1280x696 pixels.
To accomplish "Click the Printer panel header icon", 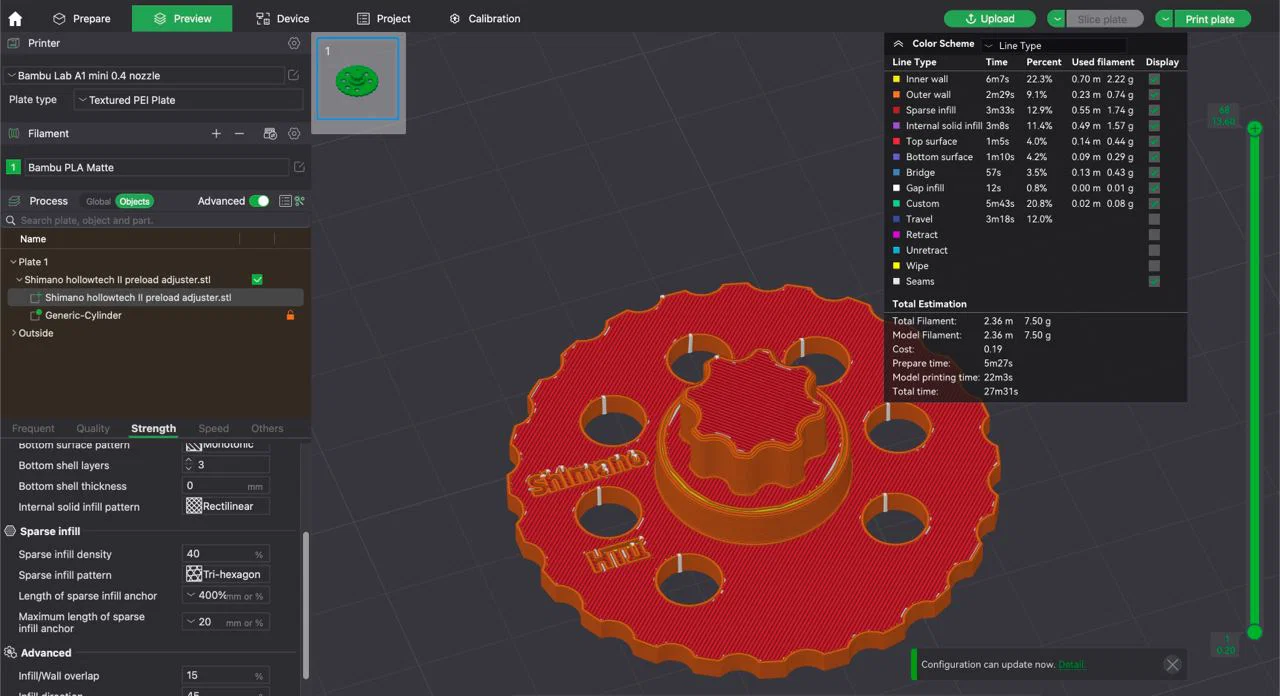I will (14, 43).
